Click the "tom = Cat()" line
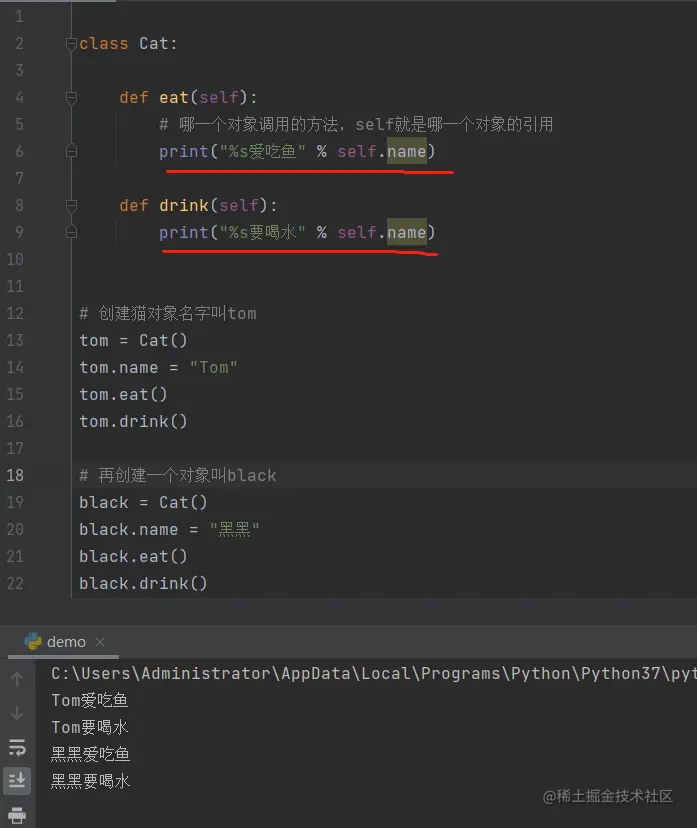The image size is (697, 828). tap(133, 341)
